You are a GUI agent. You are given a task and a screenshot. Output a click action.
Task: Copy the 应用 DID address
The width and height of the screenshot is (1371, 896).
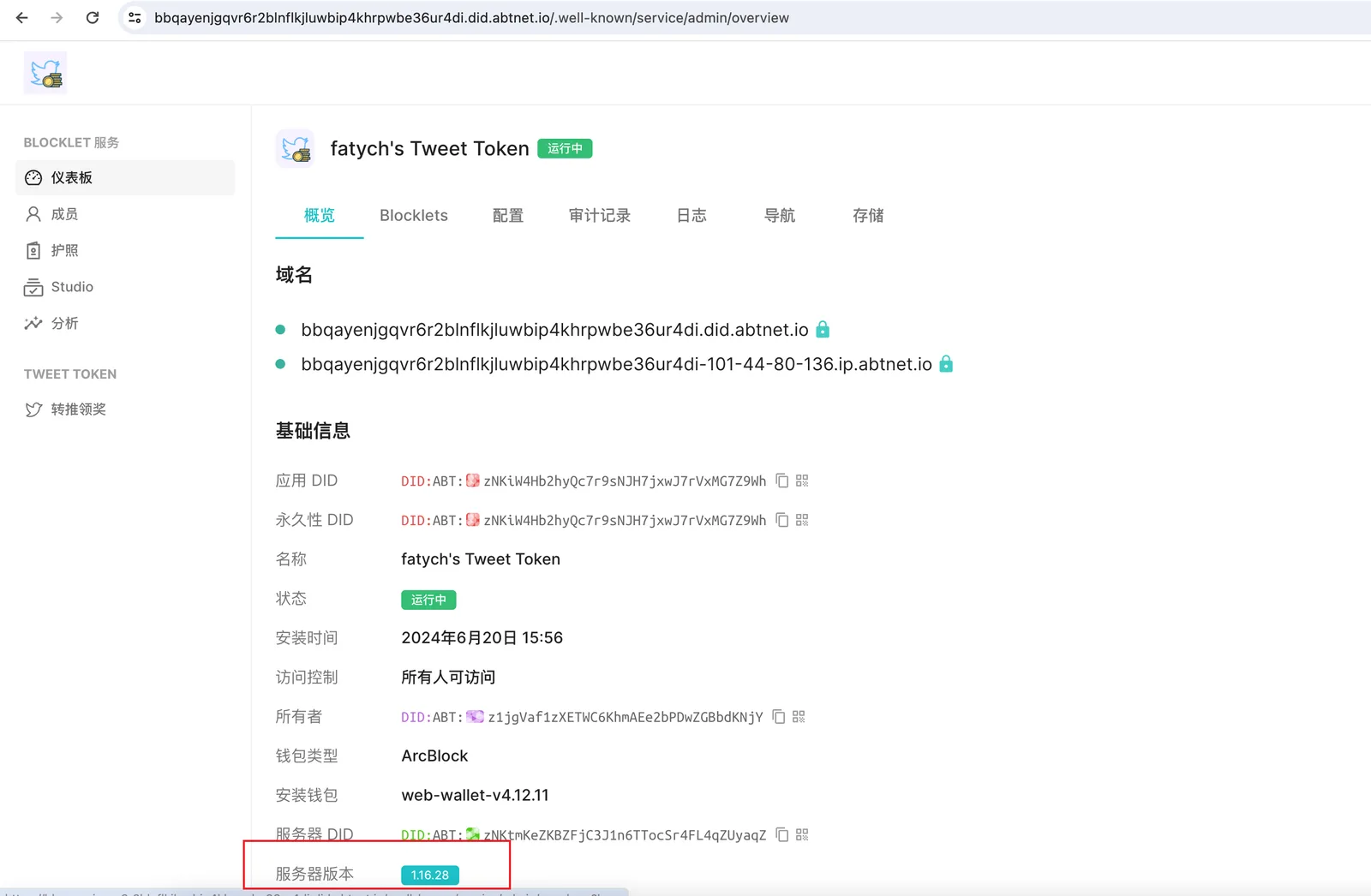(x=782, y=481)
